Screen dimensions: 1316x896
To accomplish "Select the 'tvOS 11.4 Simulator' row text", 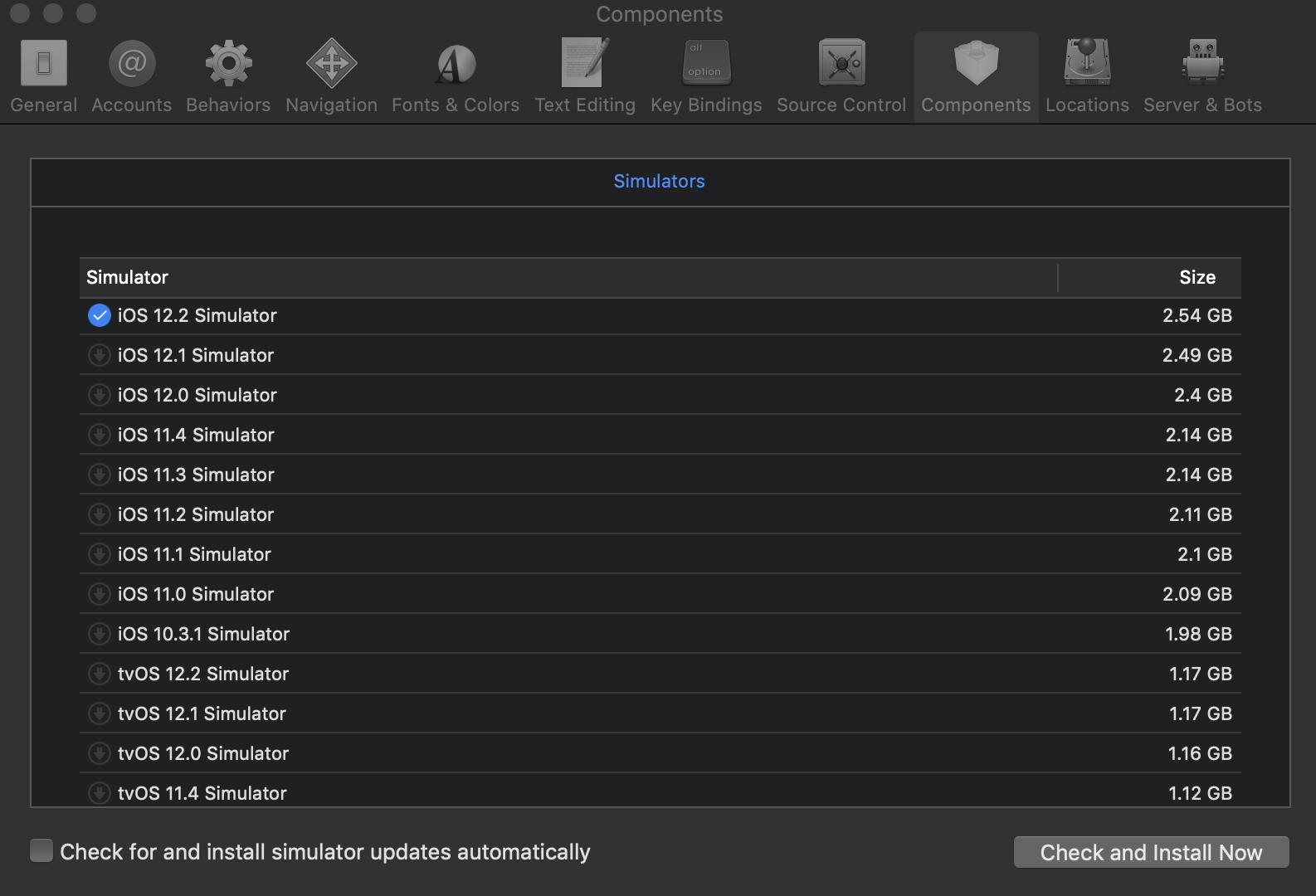I will (x=202, y=793).
